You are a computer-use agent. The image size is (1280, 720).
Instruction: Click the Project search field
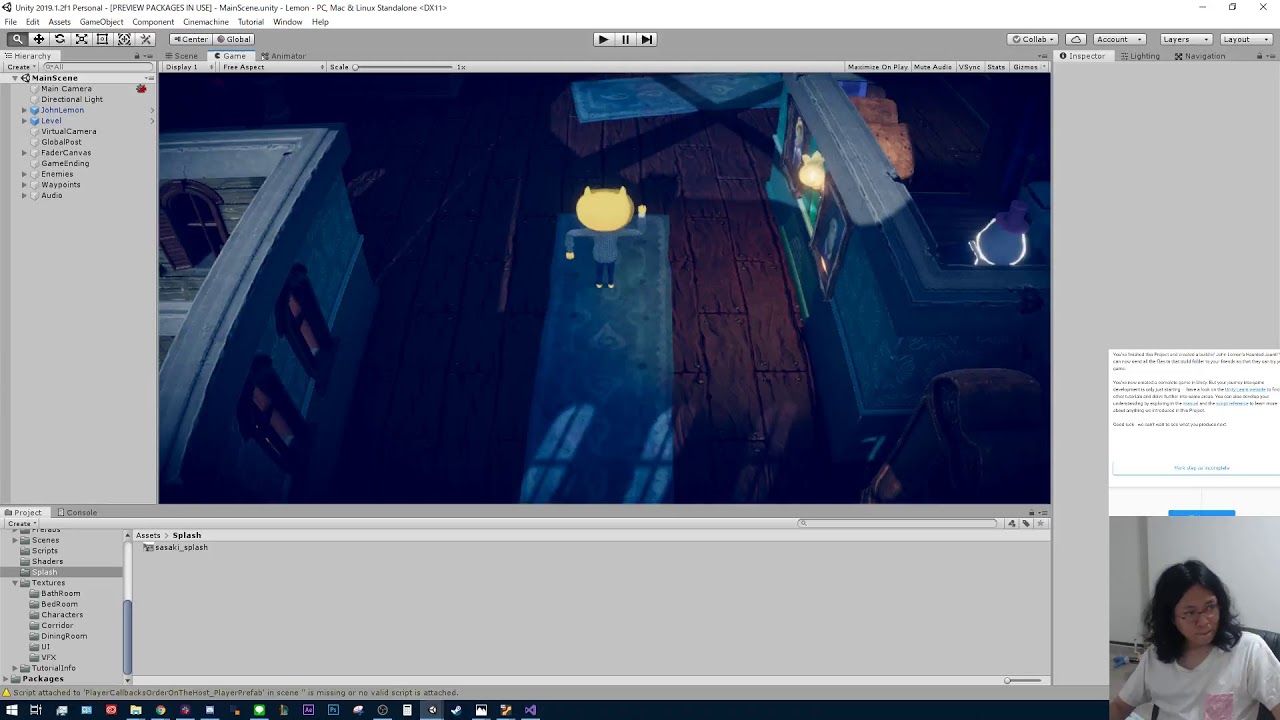coord(899,523)
